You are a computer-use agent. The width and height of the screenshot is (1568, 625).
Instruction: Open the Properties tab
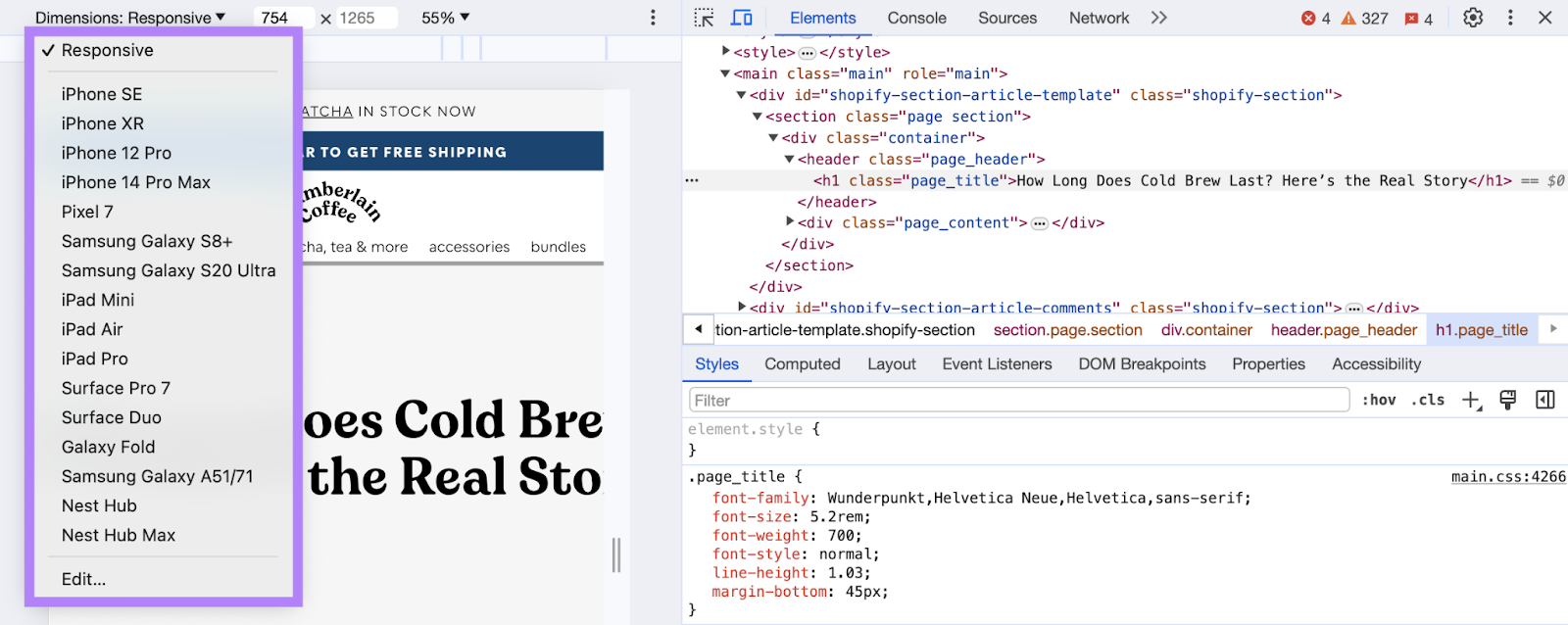[x=1269, y=363]
